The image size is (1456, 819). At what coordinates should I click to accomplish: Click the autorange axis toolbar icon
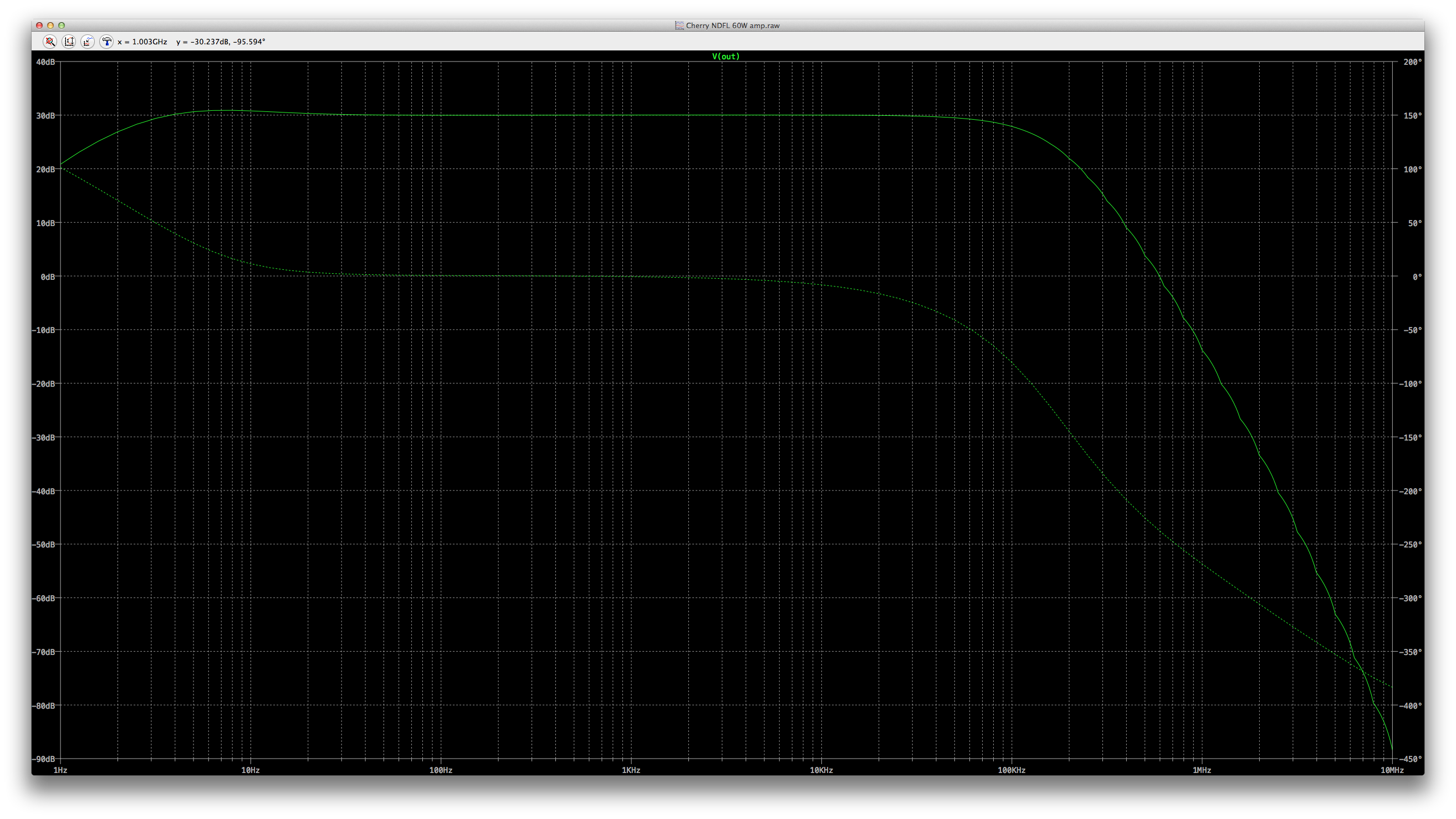tap(69, 41)
